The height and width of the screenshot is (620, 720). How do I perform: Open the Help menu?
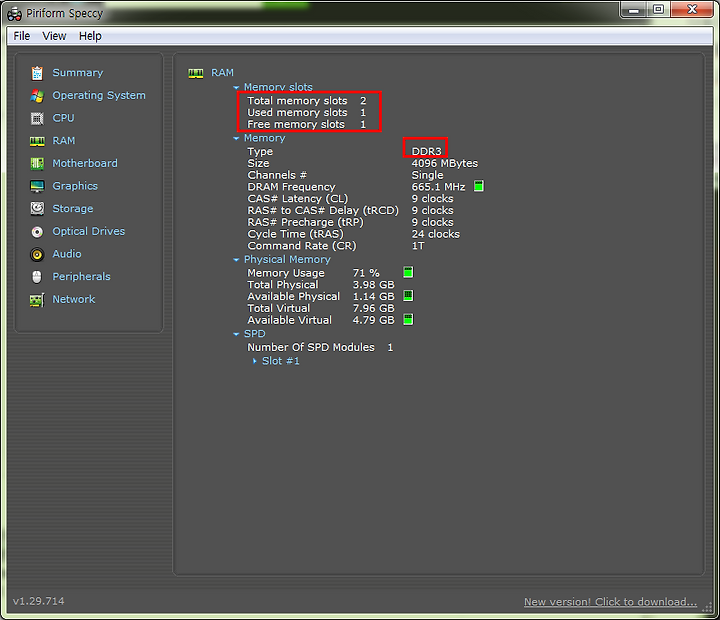click(90, 36)
